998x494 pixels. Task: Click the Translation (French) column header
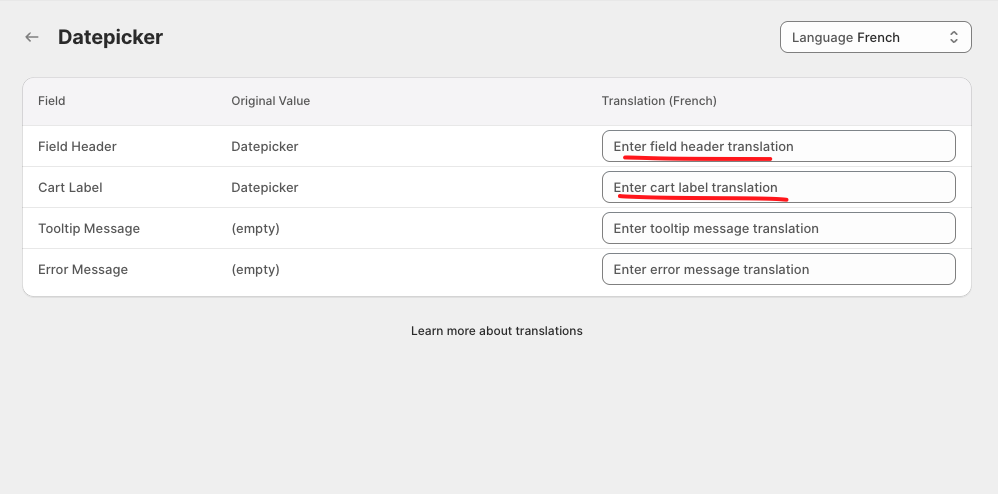click(x=658, y=101)
